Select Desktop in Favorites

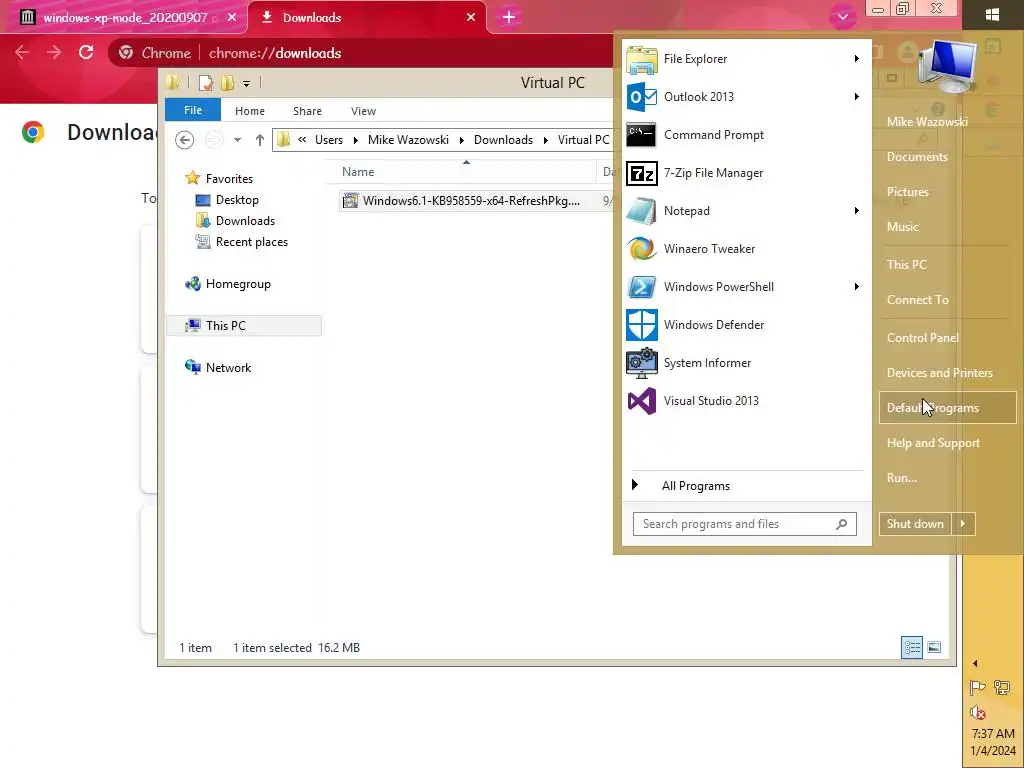[237, 200]
